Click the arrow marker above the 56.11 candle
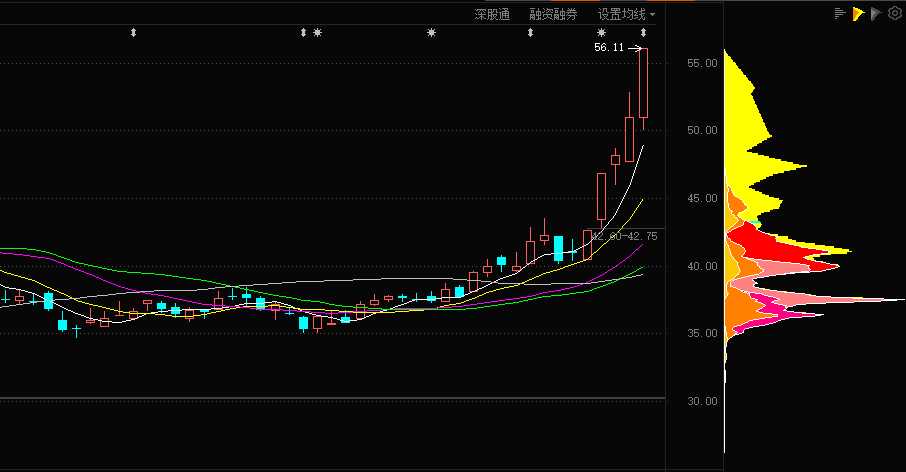Screen dimensions: 906x472 [x=643, y=33]
